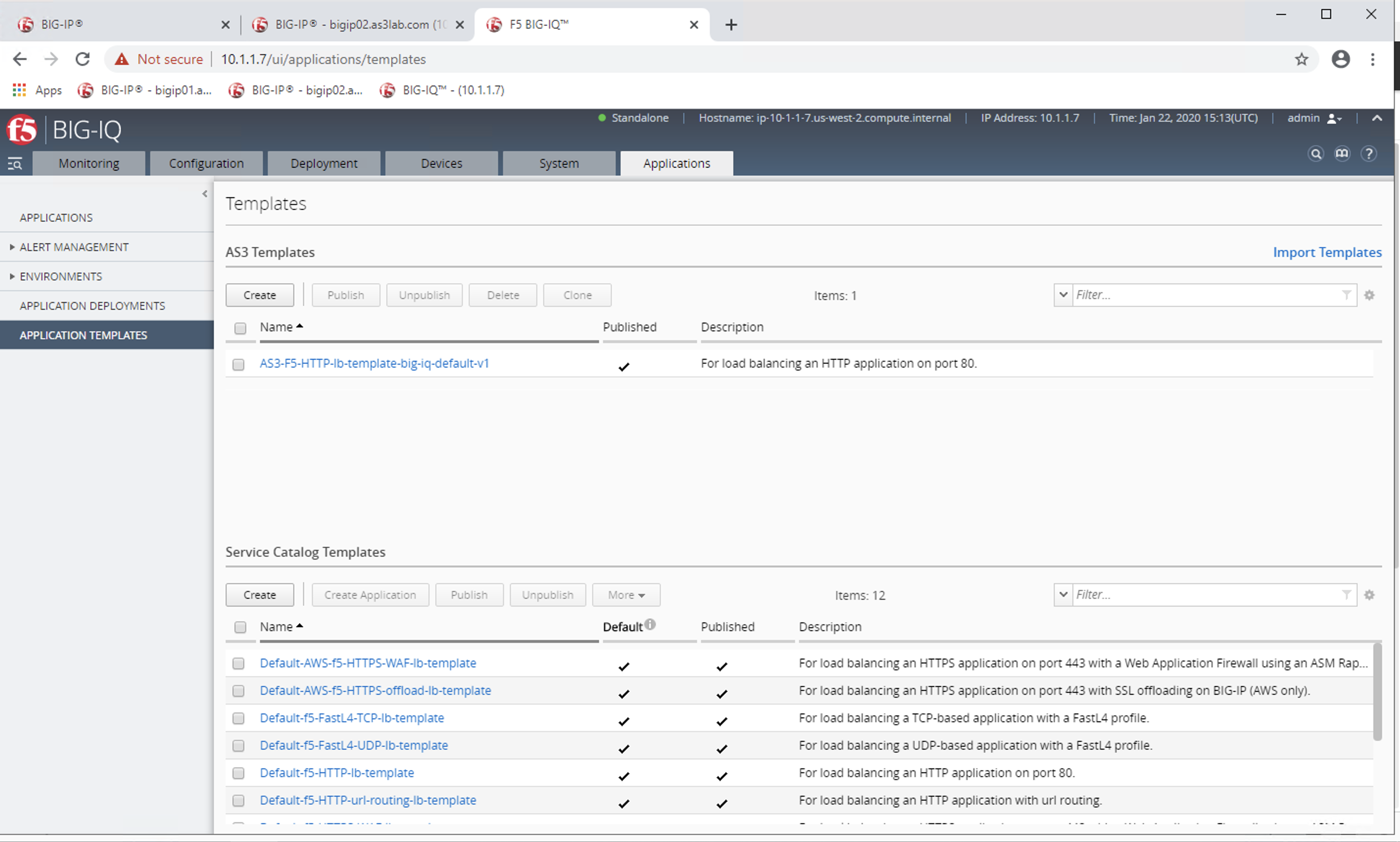This screenshot has height=842, width=1400.
Task: Switch to the Configuration tab
Action: pyautogui.click(x=206, y=163)
